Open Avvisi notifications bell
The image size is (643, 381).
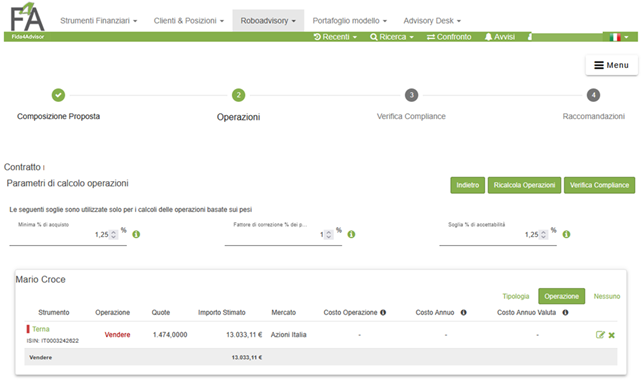499,37
